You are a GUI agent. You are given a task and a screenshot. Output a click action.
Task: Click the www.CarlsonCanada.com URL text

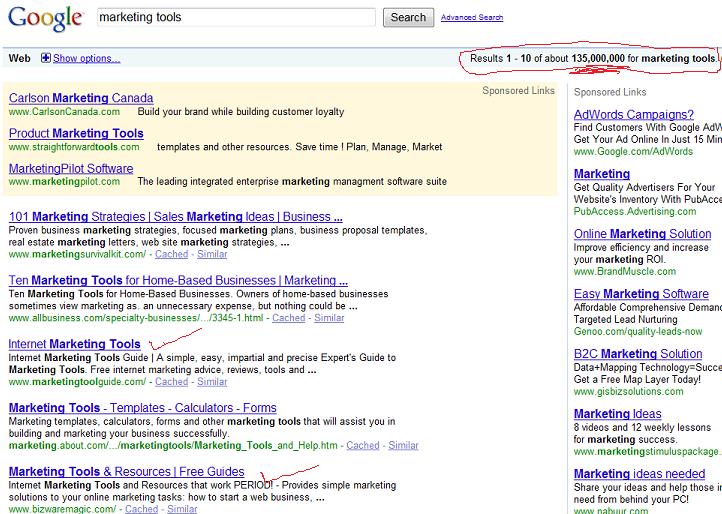[x=64, y=112]
